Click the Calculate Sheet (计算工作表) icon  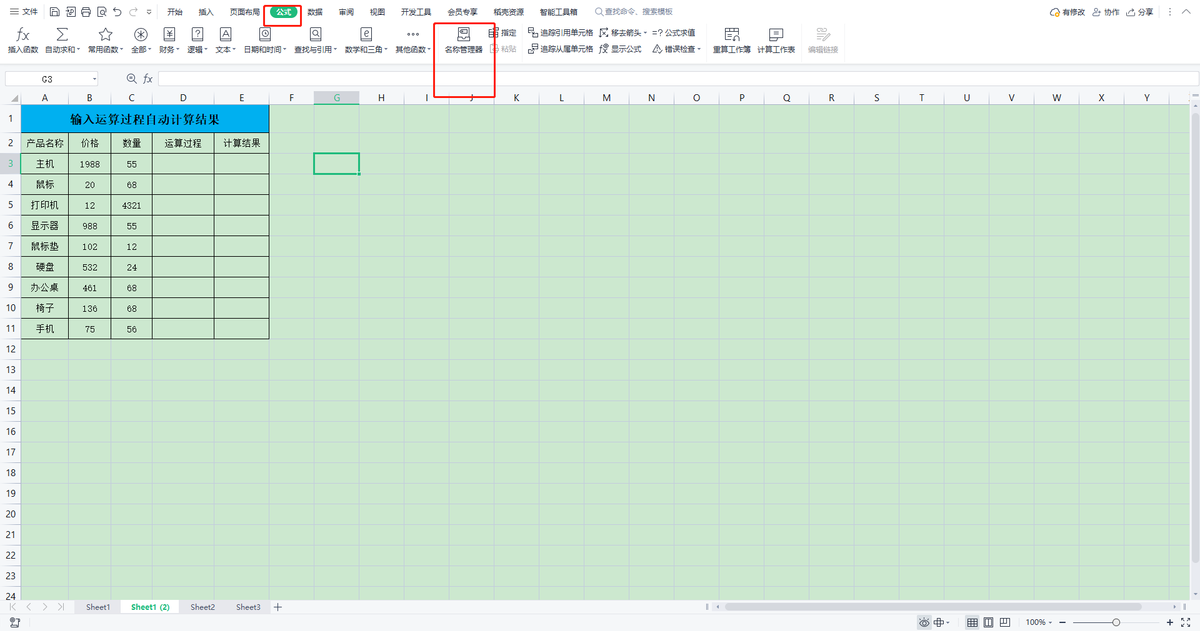tap(776, 34)
